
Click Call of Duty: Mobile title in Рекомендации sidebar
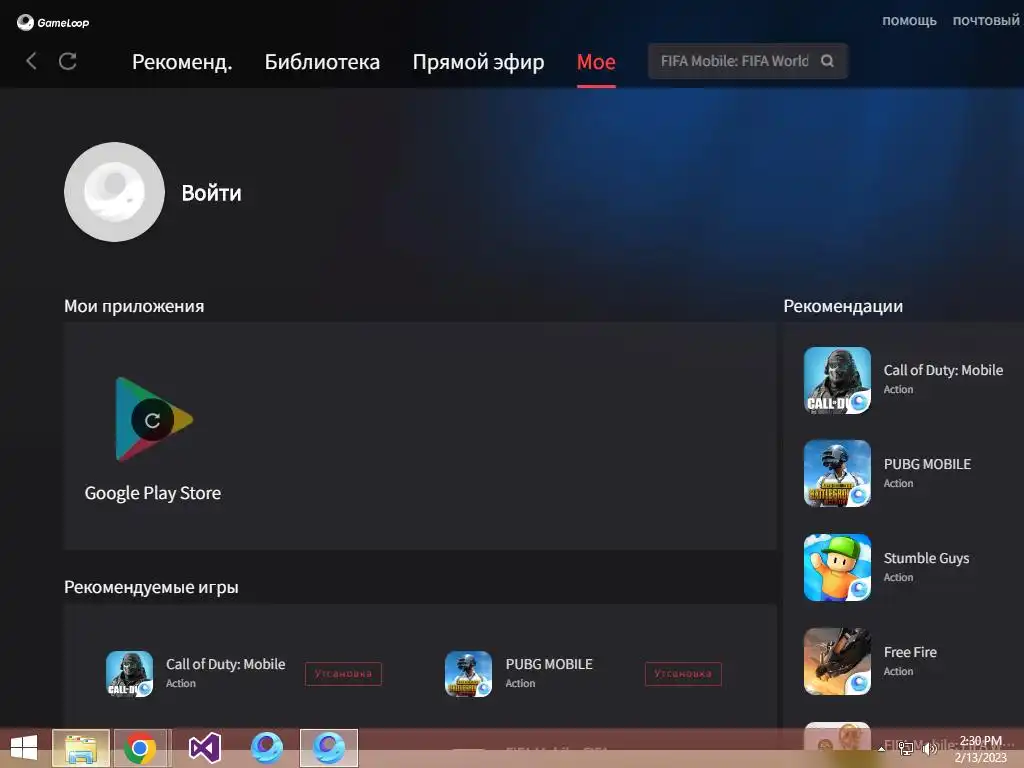943,370
